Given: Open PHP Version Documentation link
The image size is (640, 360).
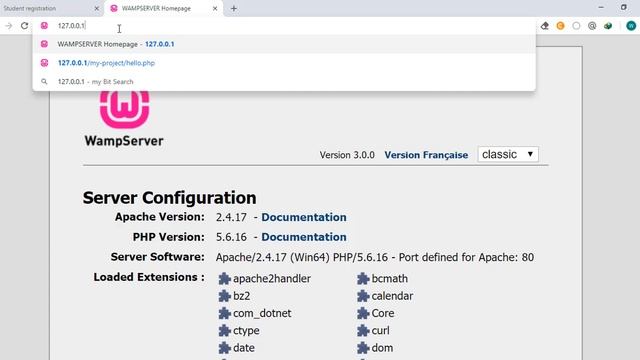Looking at the screenshot, I should click(304, 237).
